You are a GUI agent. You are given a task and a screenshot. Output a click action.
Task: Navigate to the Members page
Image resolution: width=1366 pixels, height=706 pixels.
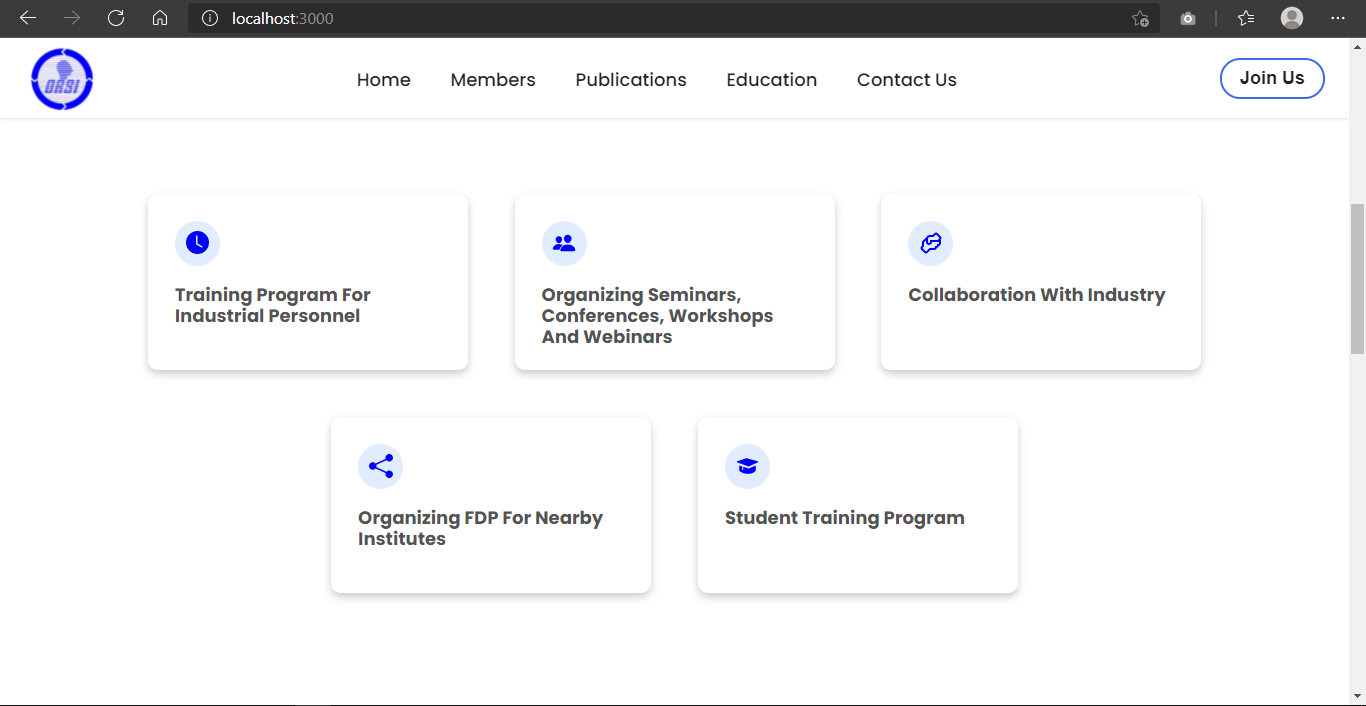493,79
